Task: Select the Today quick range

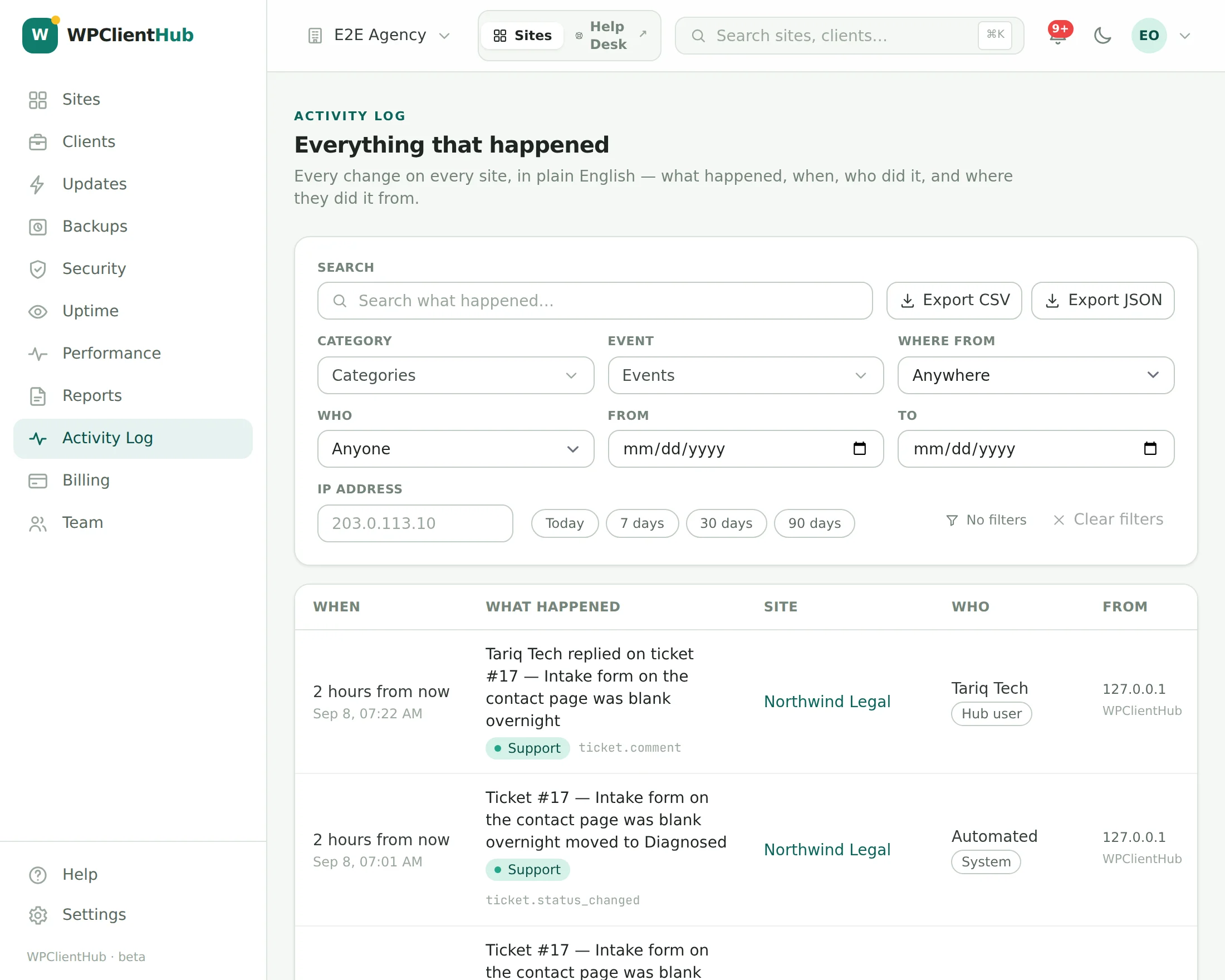Action: [x=565, y=523]
